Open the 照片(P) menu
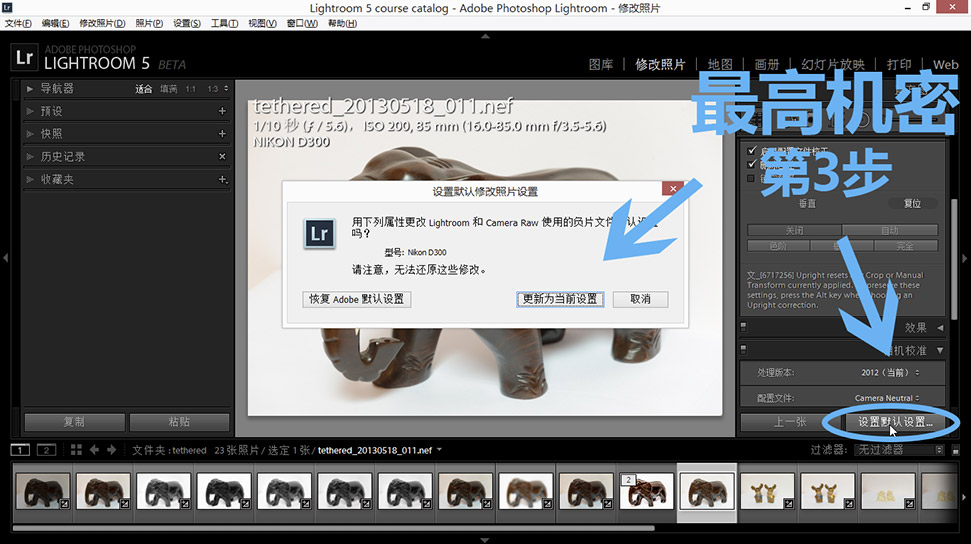The height and width of the screenshot is (544, 971). tap(149, 24)
